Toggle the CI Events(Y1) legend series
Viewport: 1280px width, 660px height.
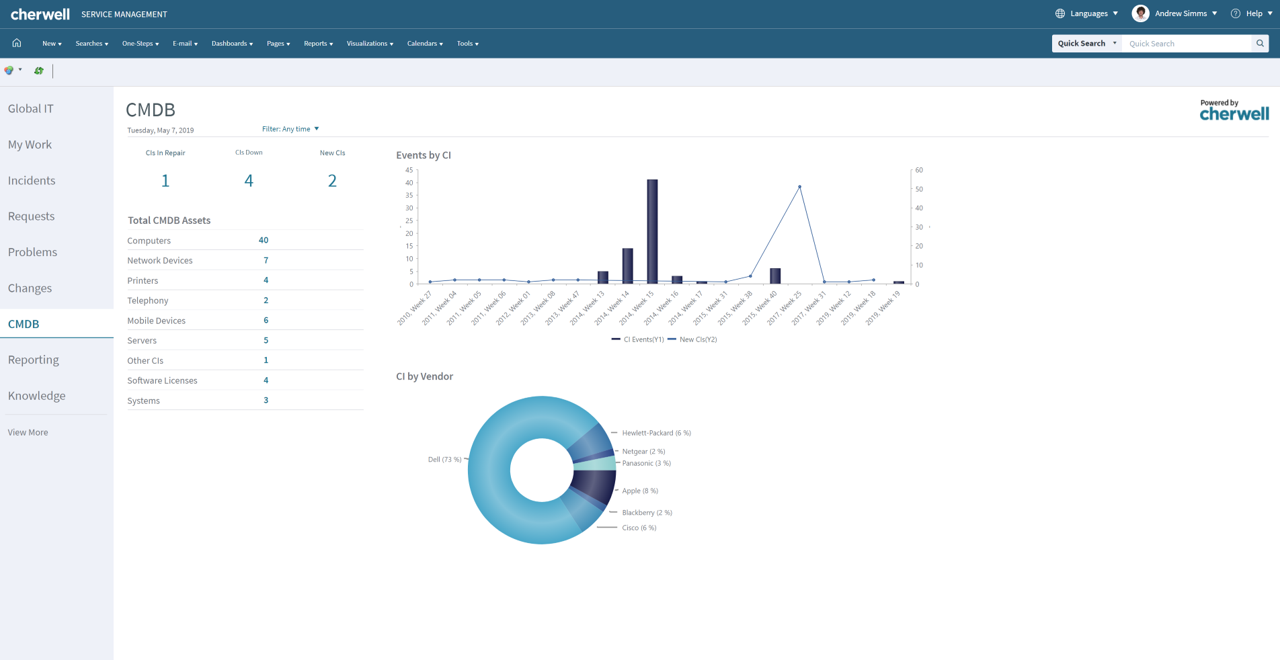coord(638,340)
